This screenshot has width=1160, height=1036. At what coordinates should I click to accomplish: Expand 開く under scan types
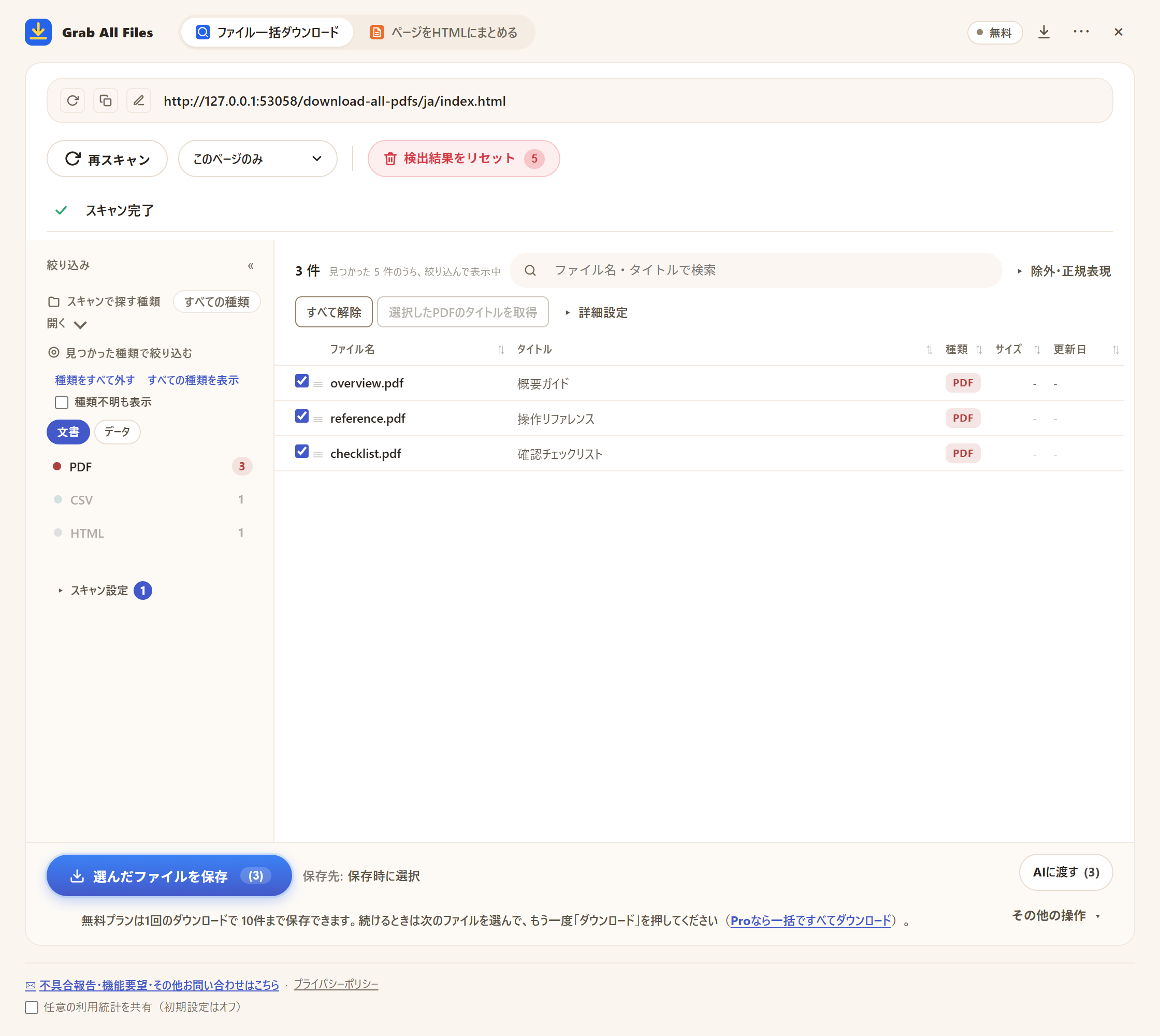click(x=67, y=324)
